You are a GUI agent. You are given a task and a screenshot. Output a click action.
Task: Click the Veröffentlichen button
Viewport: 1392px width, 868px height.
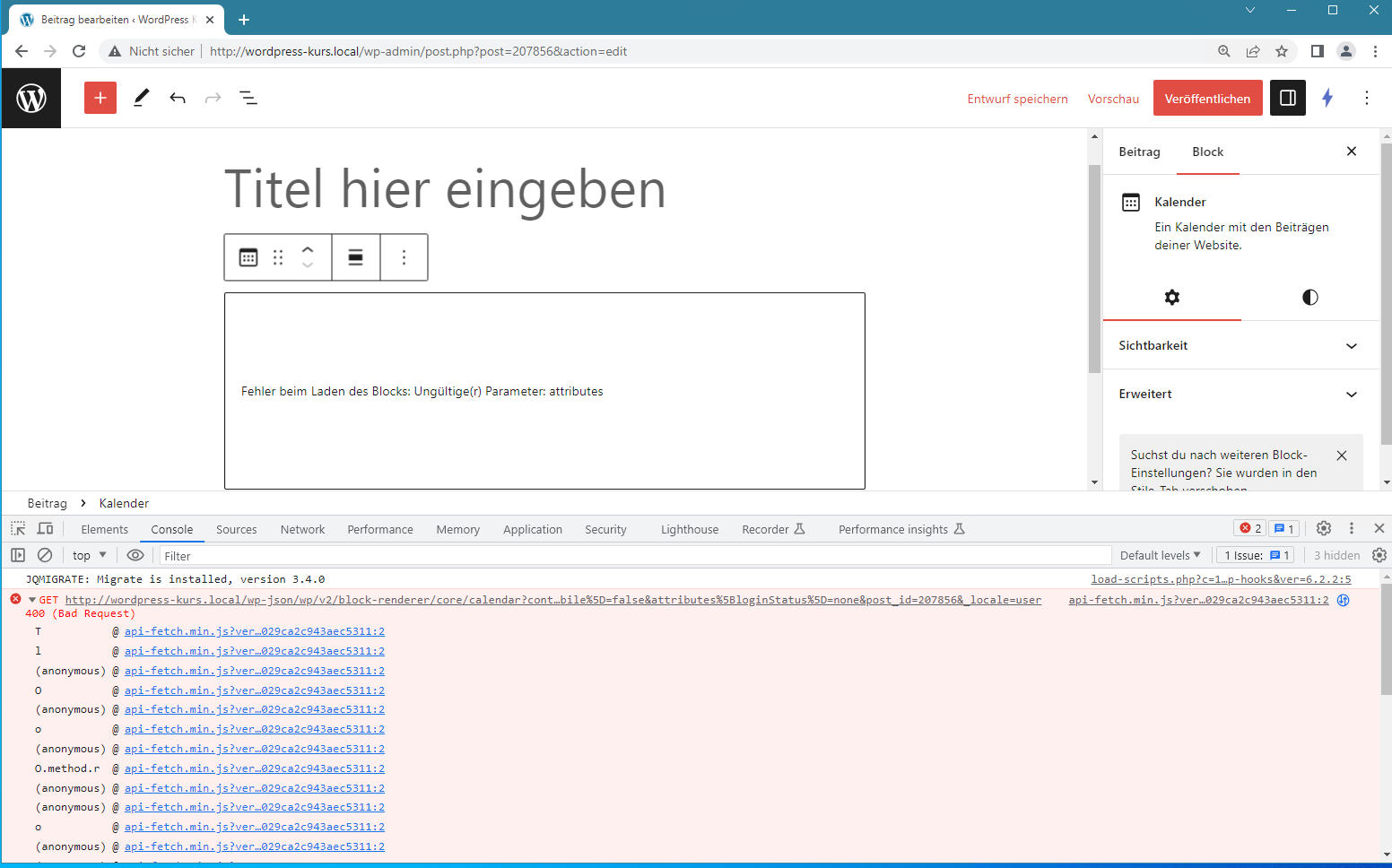click(1207, 98)
